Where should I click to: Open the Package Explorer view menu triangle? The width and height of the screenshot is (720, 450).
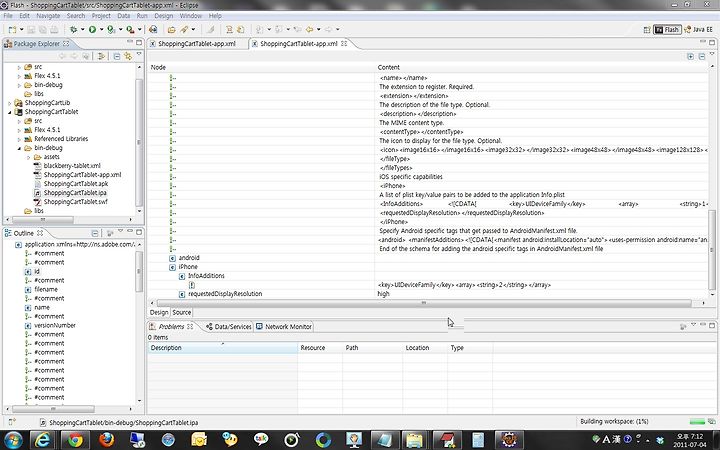(x=139, y=55)
